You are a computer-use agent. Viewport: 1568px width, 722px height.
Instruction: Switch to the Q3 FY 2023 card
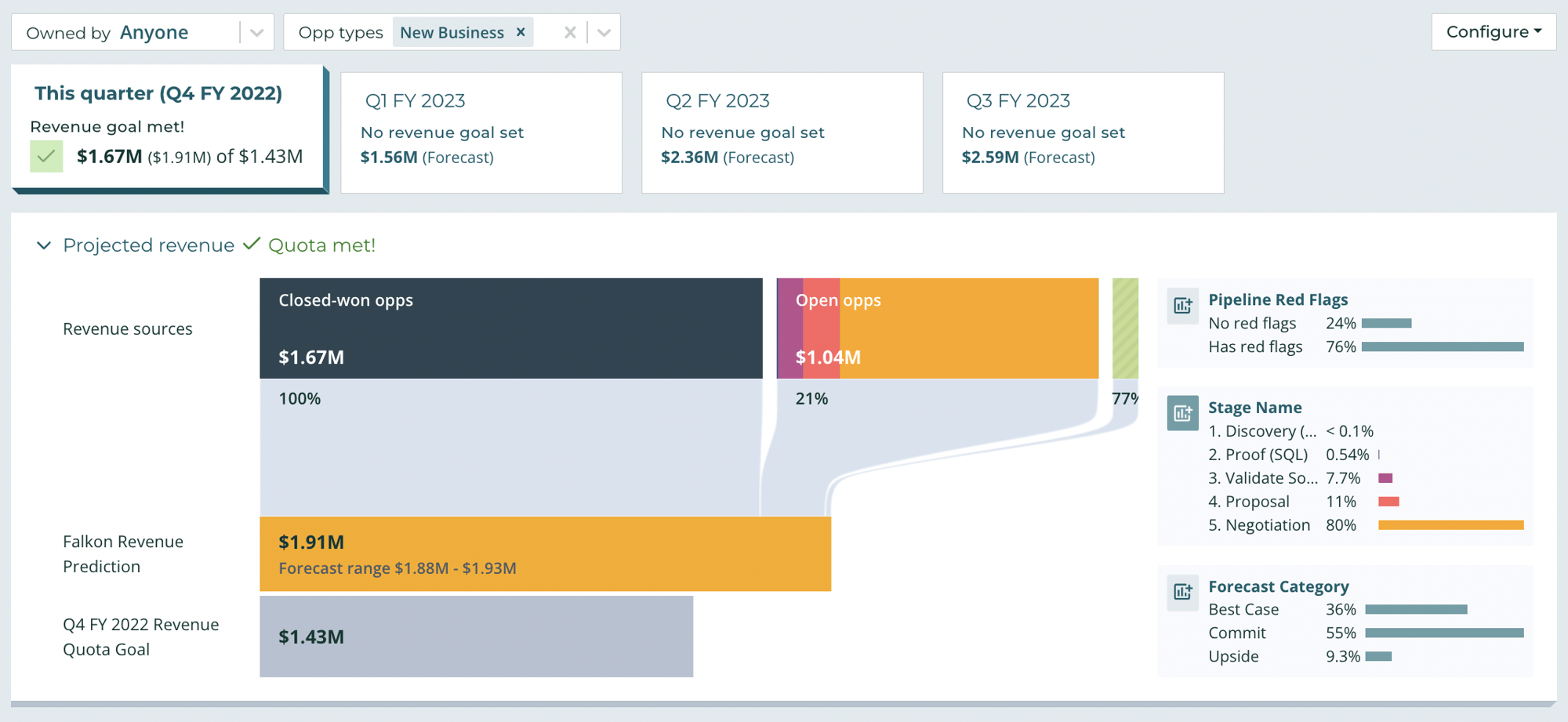(x=1083, y=132)
